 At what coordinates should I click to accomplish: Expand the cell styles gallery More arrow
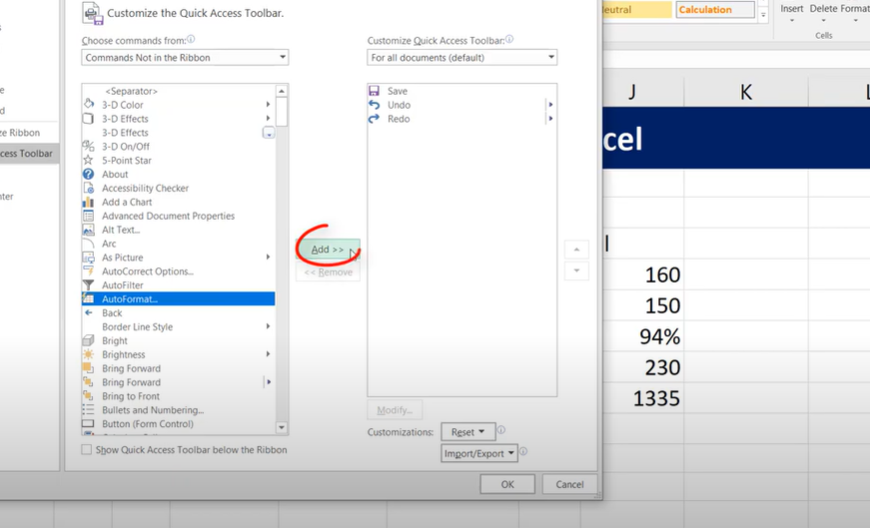coord(763,16)
